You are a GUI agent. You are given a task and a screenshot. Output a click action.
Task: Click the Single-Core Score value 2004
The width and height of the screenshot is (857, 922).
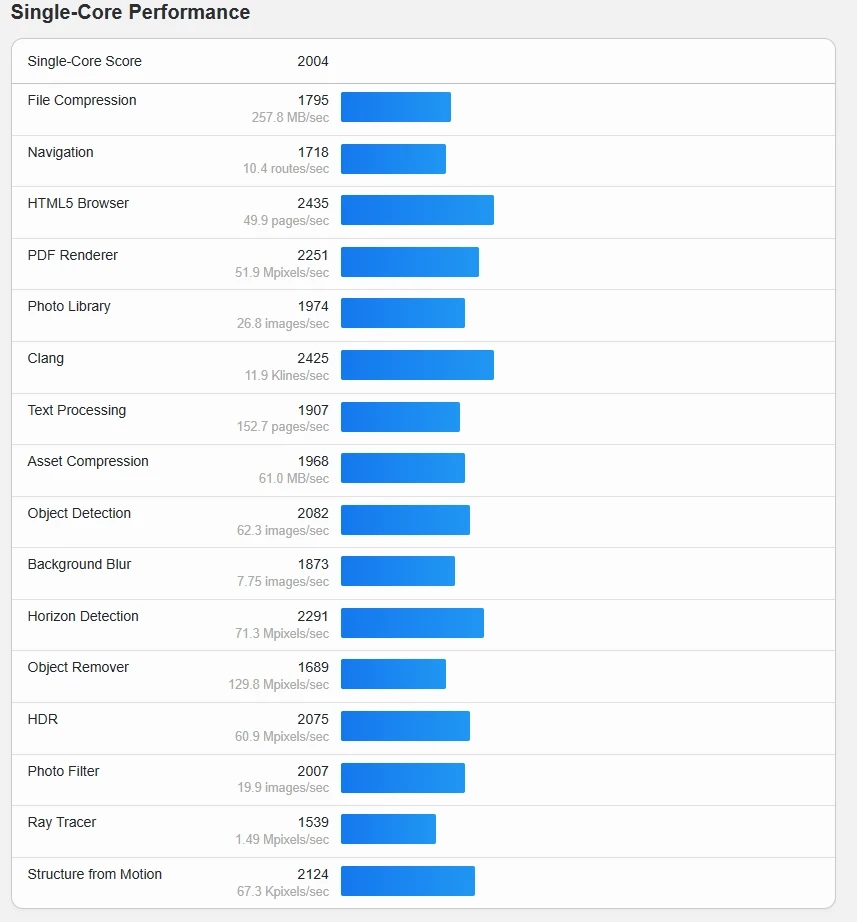[312, 61]
